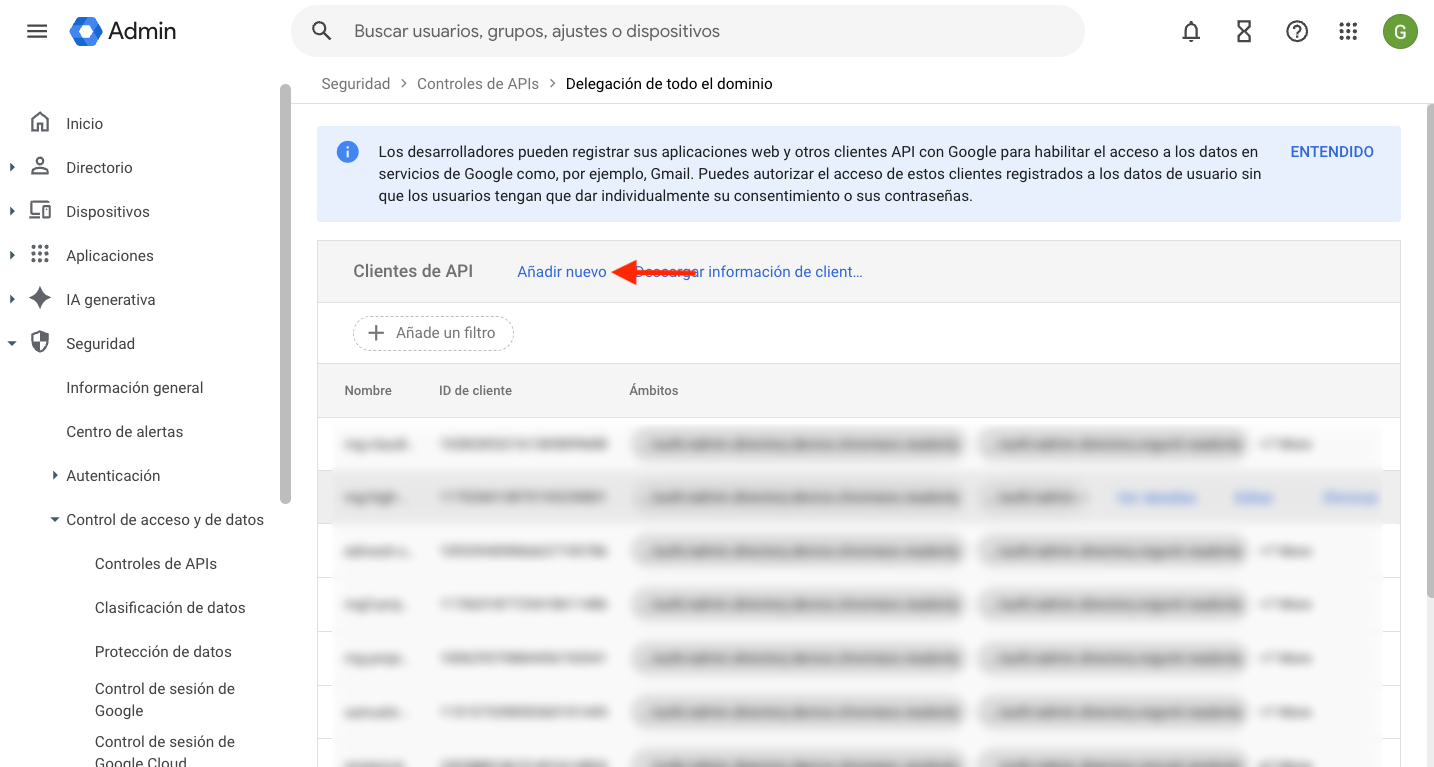The width and height of the screenshot is (1434, 767).
Task: Click the Añadir nuevo link
Action: coord(561,272)
